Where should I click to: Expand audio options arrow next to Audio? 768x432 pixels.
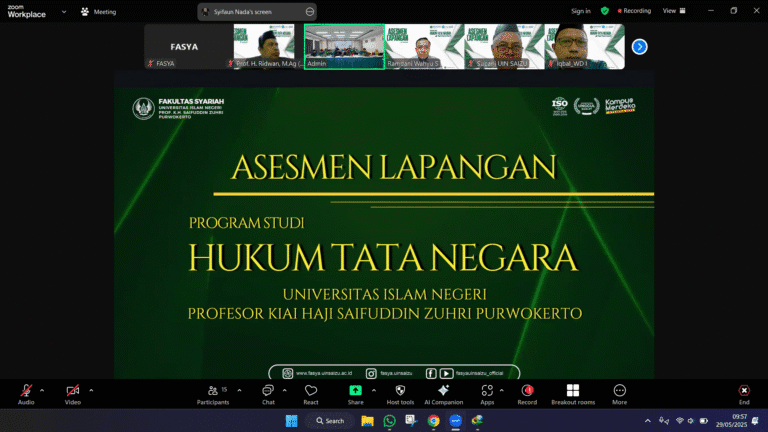pyautogui.click(x=44, y=390)
